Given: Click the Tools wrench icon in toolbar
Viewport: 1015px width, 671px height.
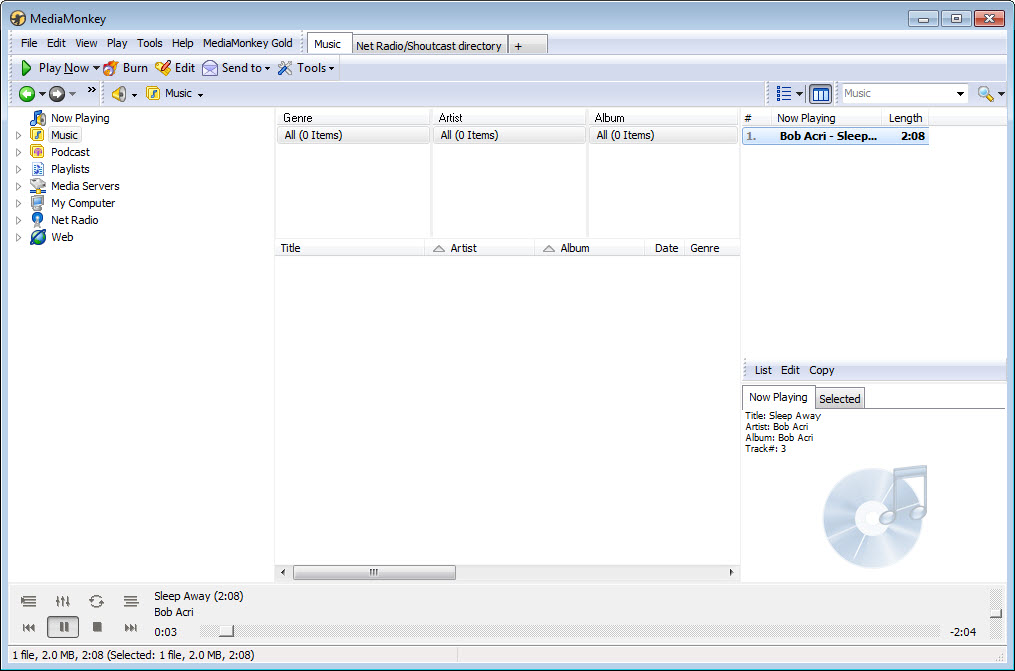Looking at the screenshot, I should 285,68.
